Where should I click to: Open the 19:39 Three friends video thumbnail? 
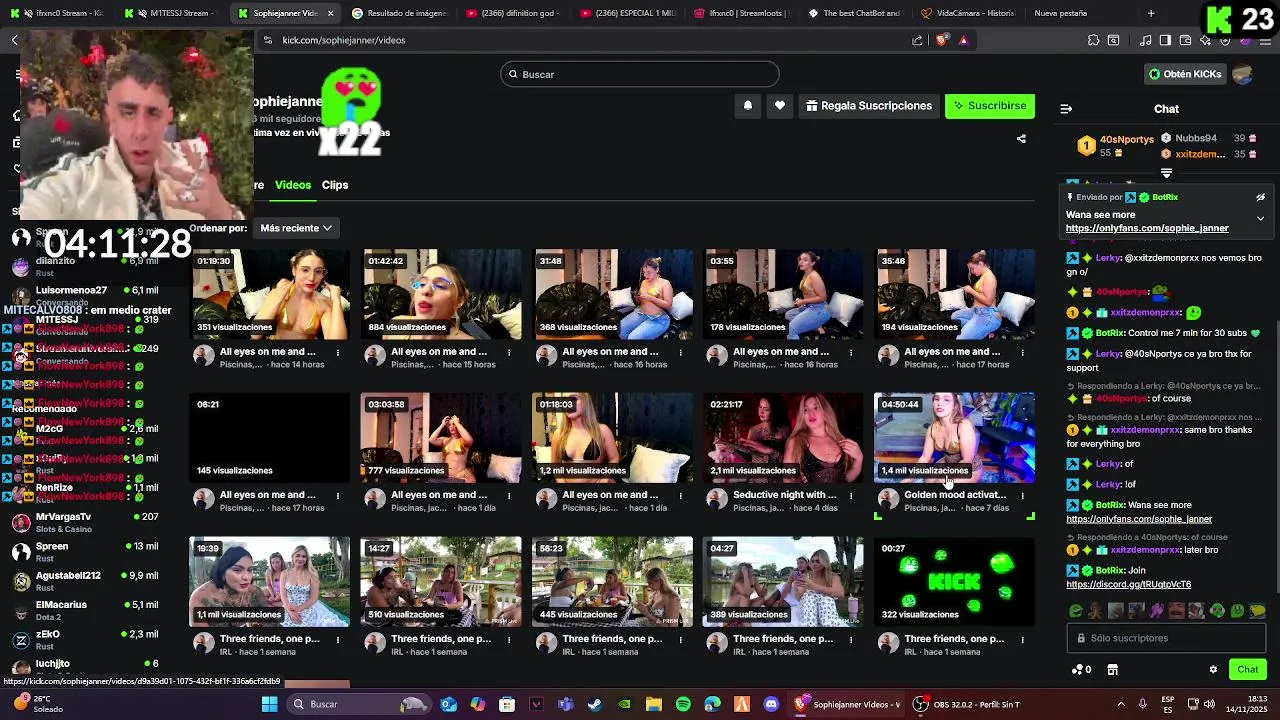[269, 581]
